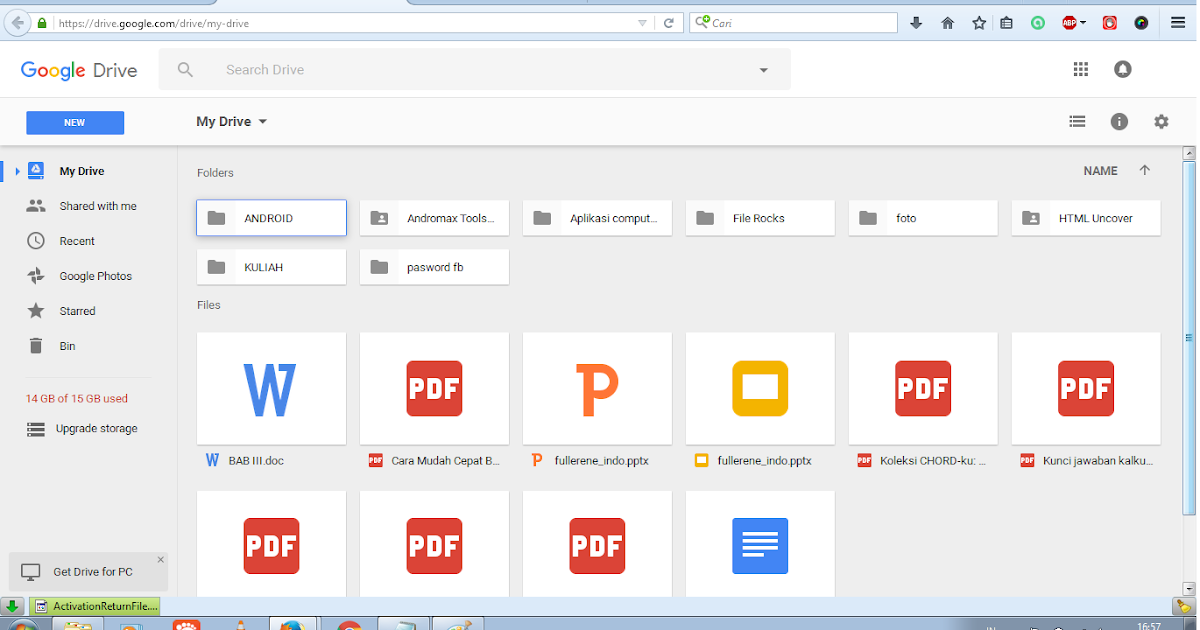The height and width of the screenshot is (630, 1200).
Task: Open the Starred section
Action: point(77,311)
